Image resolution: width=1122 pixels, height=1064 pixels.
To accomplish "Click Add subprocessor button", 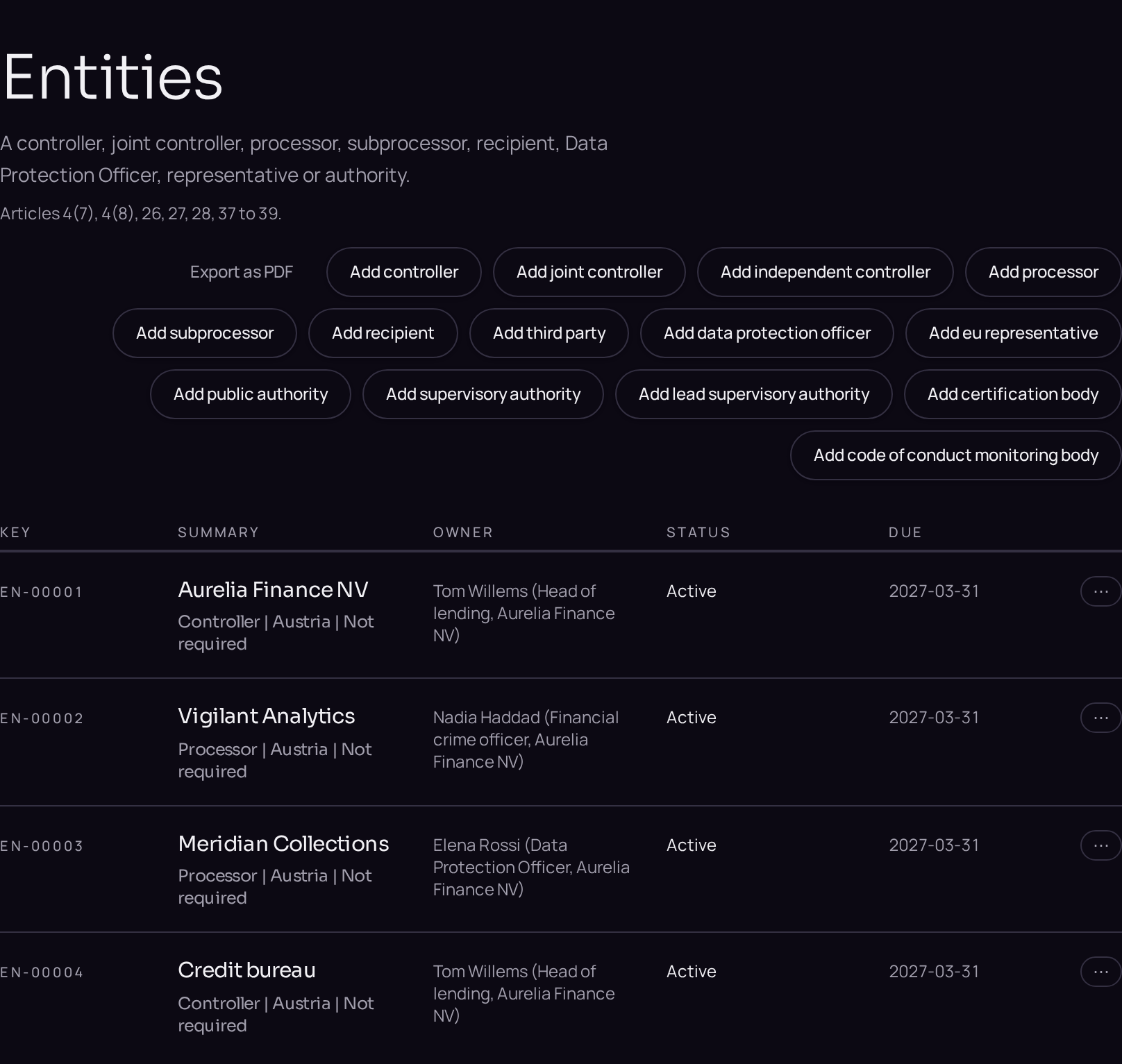I will (205, 333).
